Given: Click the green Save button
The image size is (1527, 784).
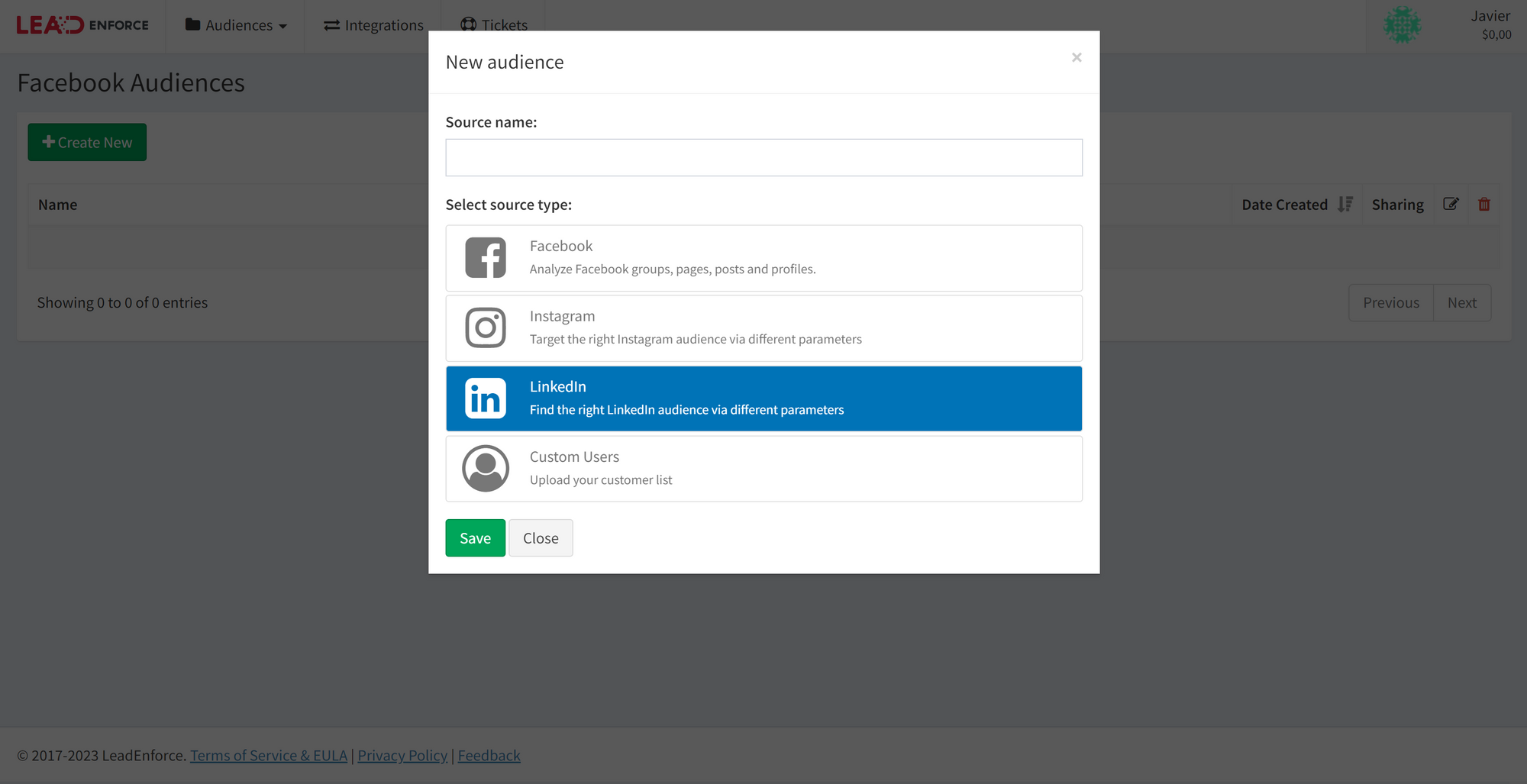Looking at the screenshot, I should pos(475,537).
